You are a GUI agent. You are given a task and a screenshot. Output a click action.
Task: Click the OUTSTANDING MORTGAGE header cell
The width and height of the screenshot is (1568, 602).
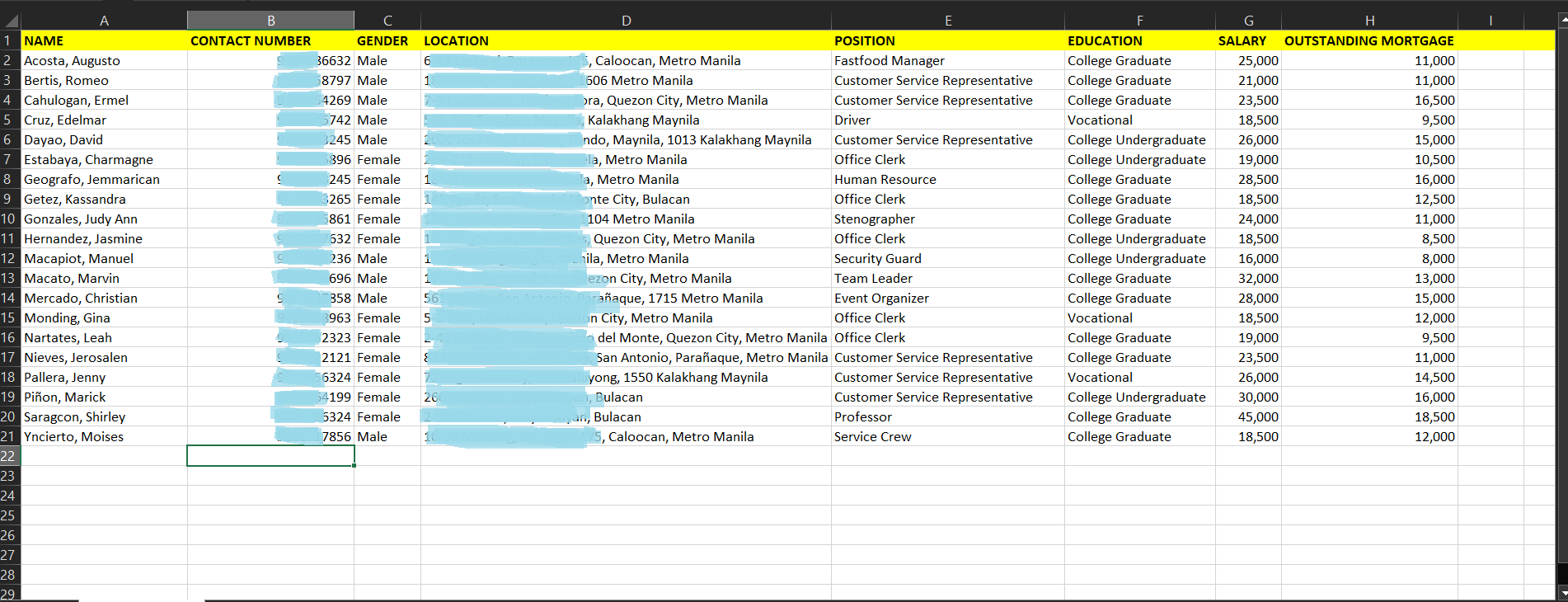pos(1369,40)
